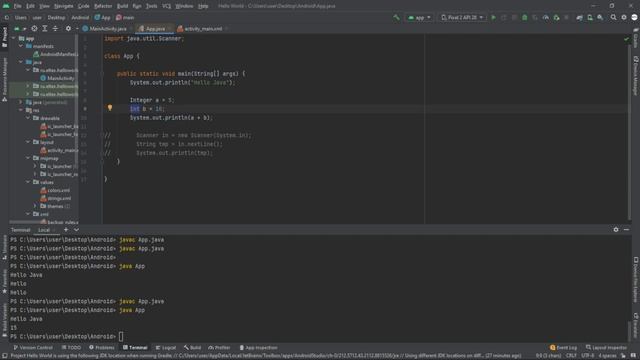Open App Inspection tool window

258,347
